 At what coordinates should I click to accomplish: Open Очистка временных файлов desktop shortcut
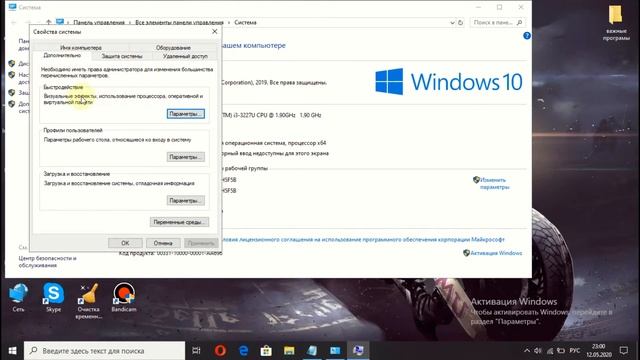point(88,301)
